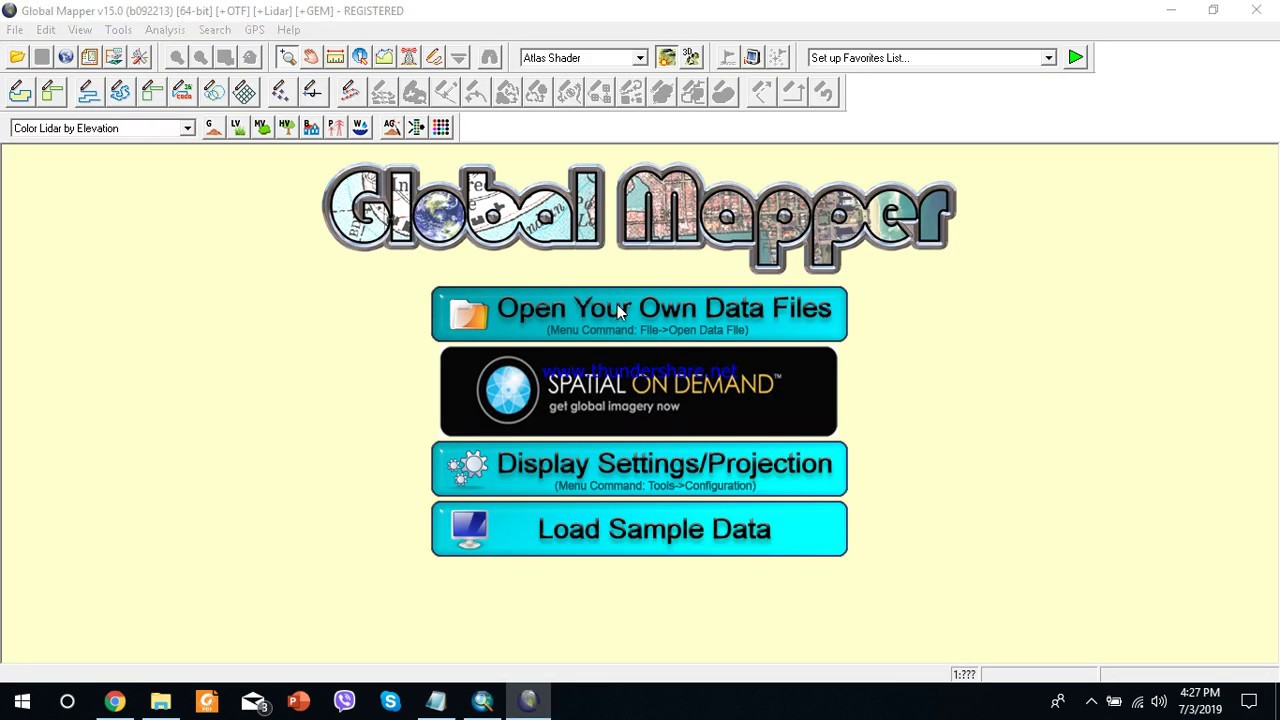The image size is (1280, 720).
Task: Click Create Area Feature digitizer icon
Action: point(20,92)
